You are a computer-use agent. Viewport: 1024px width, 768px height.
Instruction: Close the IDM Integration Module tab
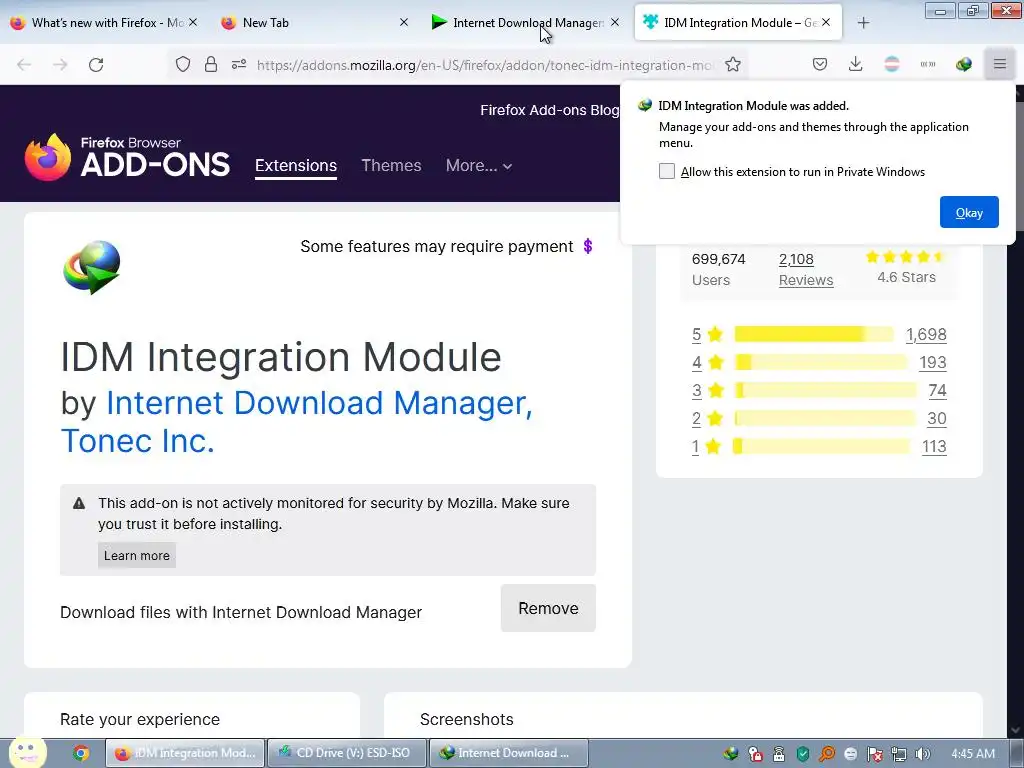(x=826, y=22)
